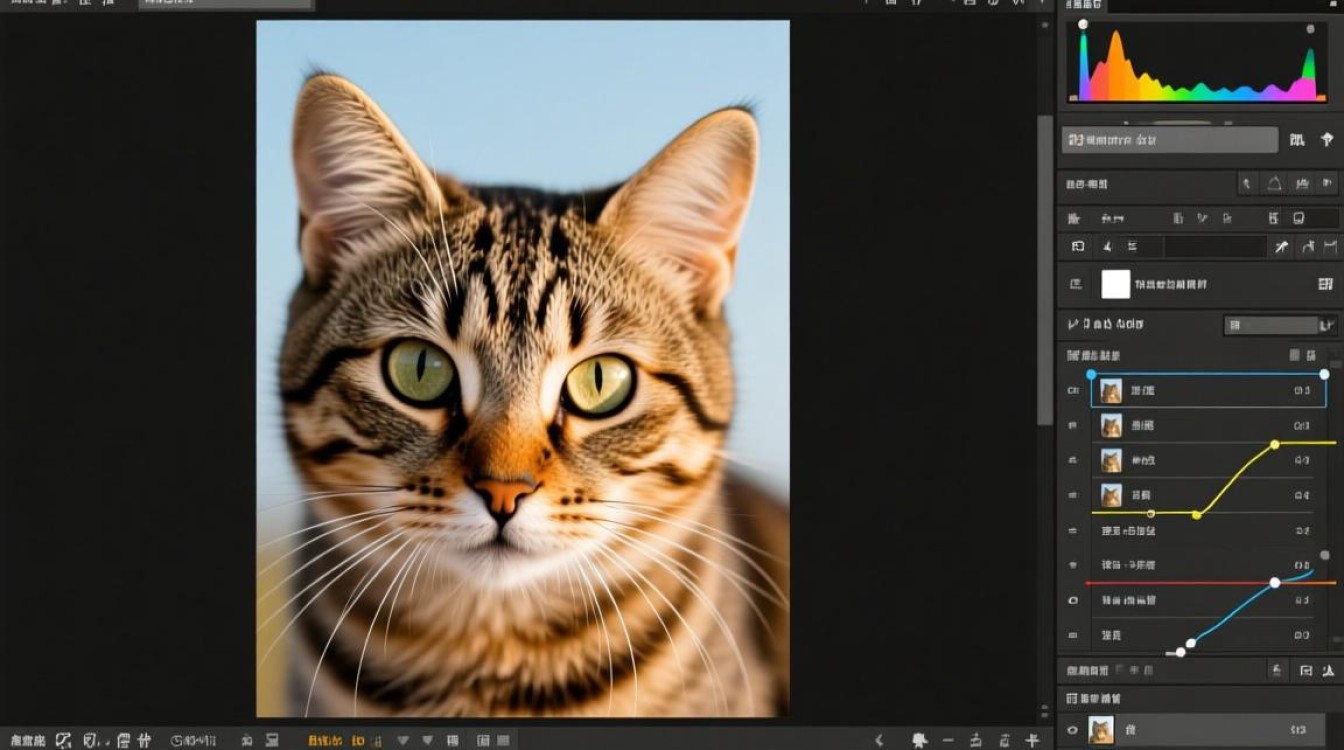Click the upper yellow curve control point
This screenshot has width=1344, height=750.
click(x=1275, y=444)
